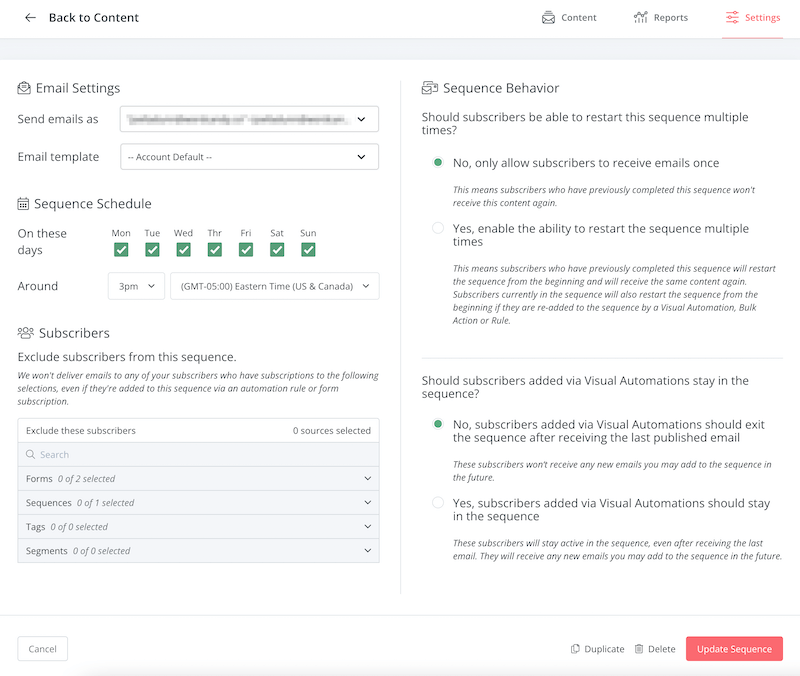Click the Reports chart icon

click(x=641, y=18)
